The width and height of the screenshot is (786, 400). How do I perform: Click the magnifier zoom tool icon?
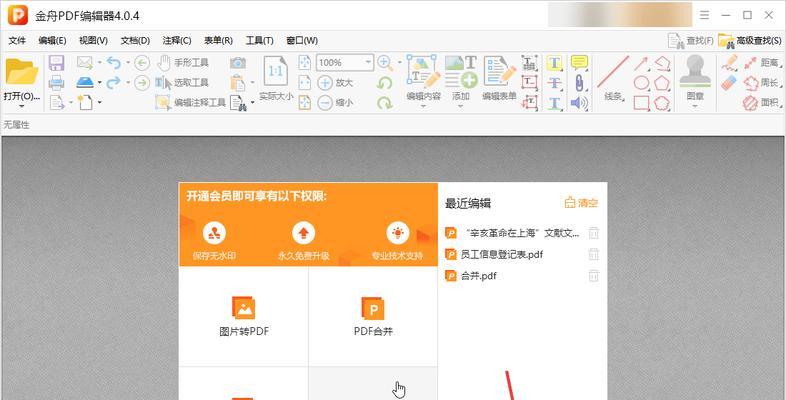tap(384, 63)
